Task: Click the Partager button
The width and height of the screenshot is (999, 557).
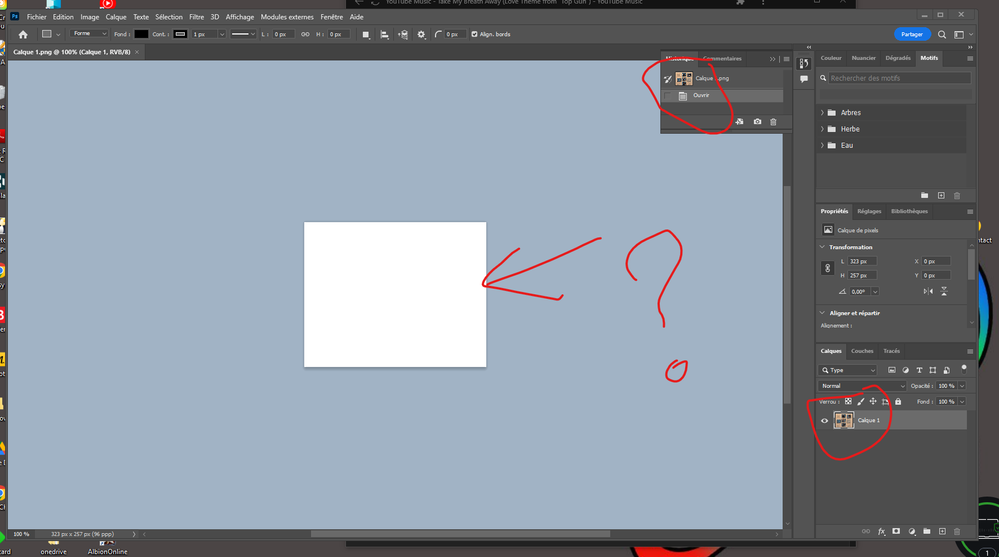Action: click(x=912, y=34)
